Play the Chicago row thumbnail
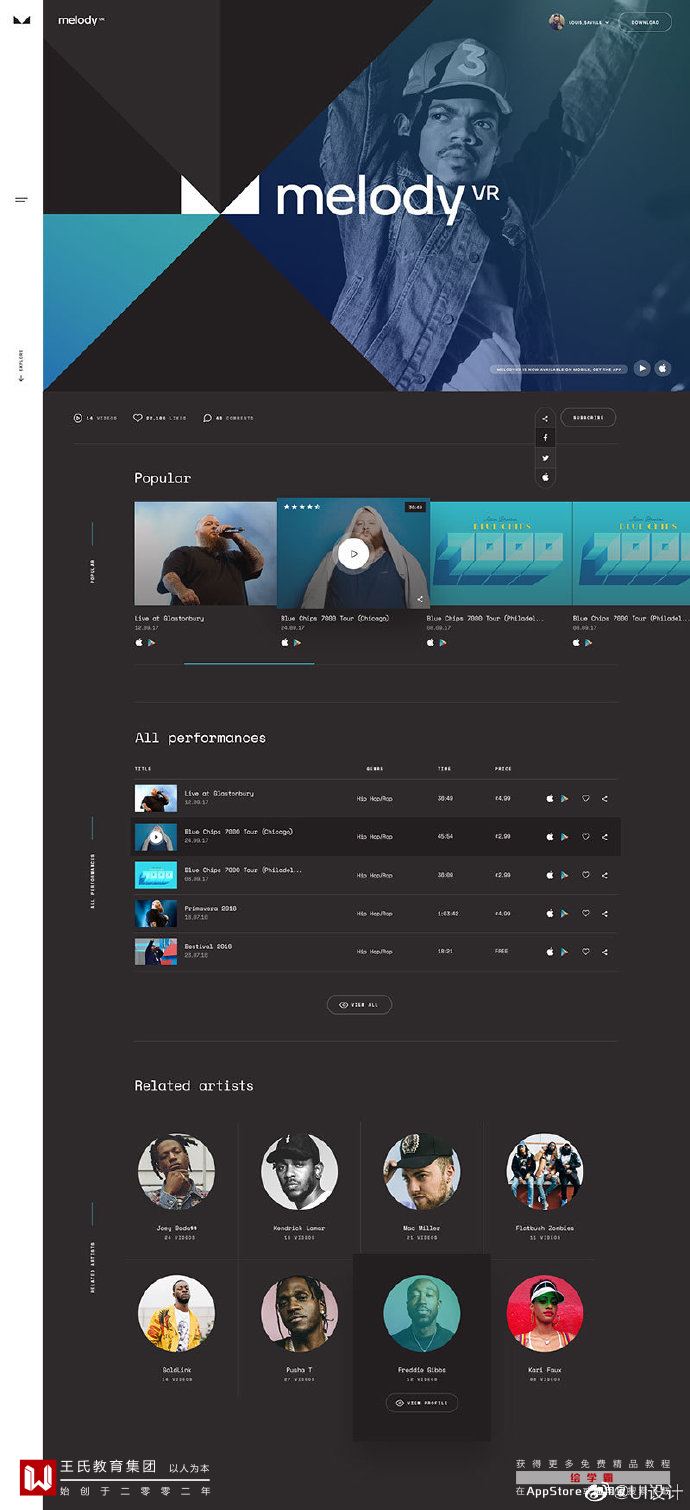Image resolution: width=690 pixels, height=1510 pixels. (x=156, y=836)
